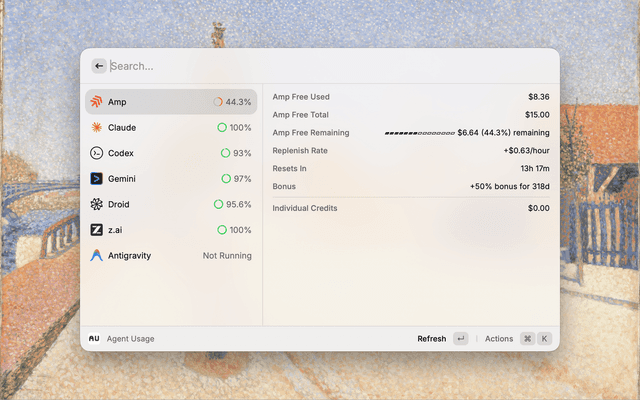This screenshot has height=400, width=640.
Task: Click the Individual Credits row
Action: click(x=410, y=208)
